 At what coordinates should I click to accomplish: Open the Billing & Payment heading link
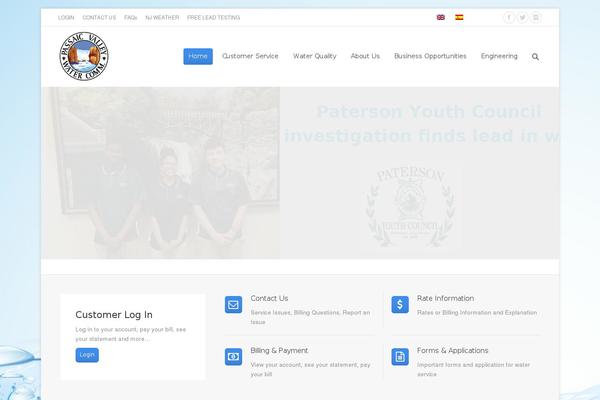(279, 351)
